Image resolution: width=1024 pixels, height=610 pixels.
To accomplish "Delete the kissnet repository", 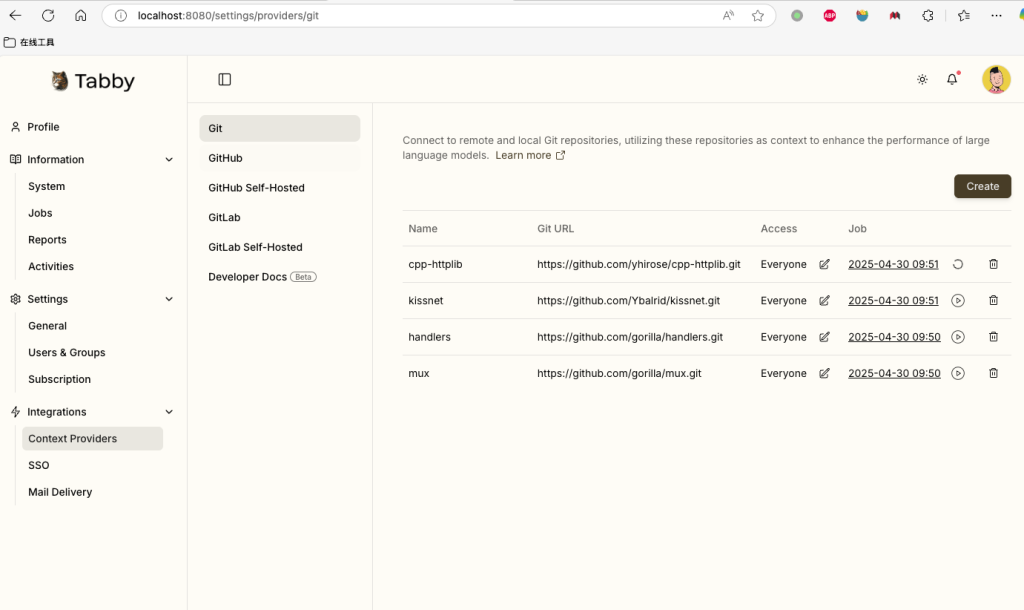I will tap(993, 300).
